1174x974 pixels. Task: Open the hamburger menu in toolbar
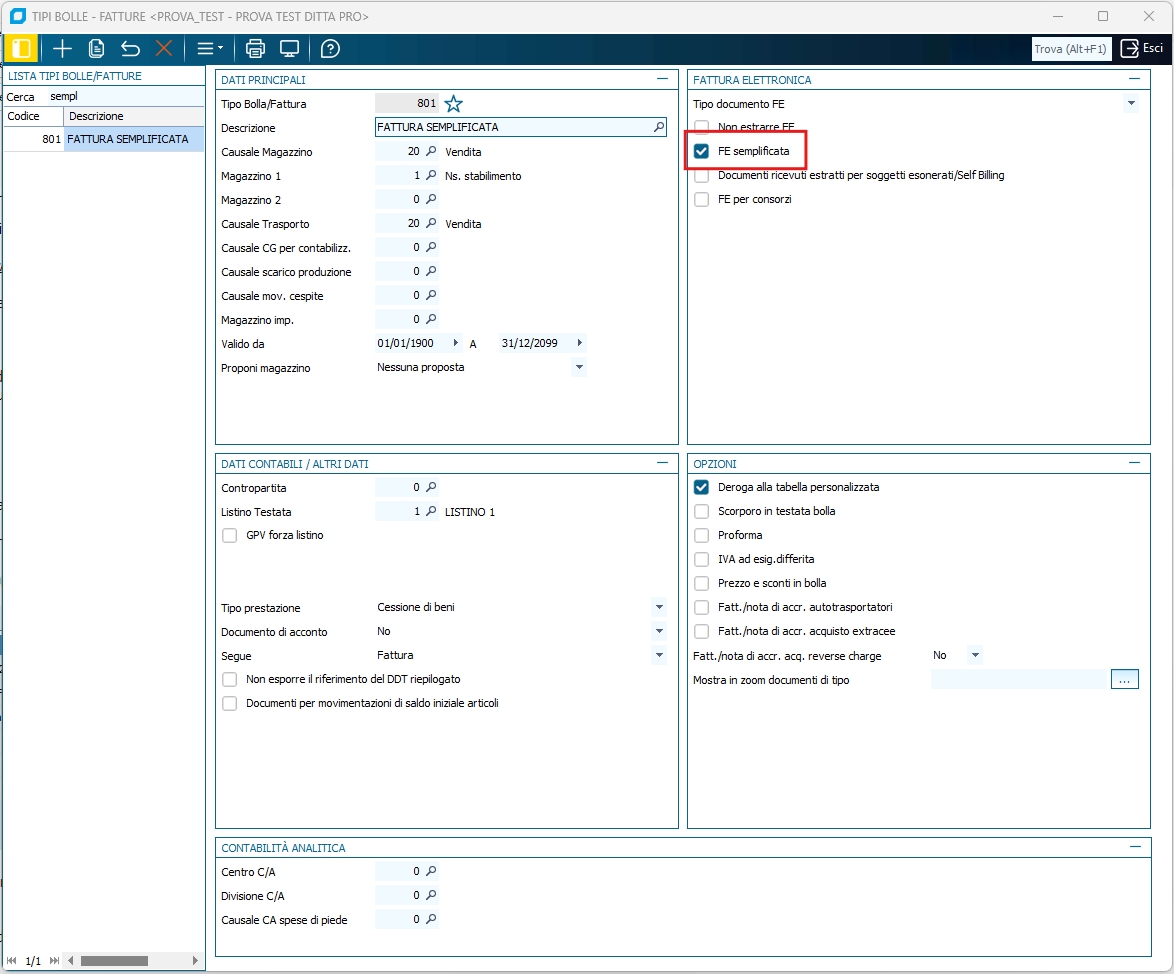(208, 48)
